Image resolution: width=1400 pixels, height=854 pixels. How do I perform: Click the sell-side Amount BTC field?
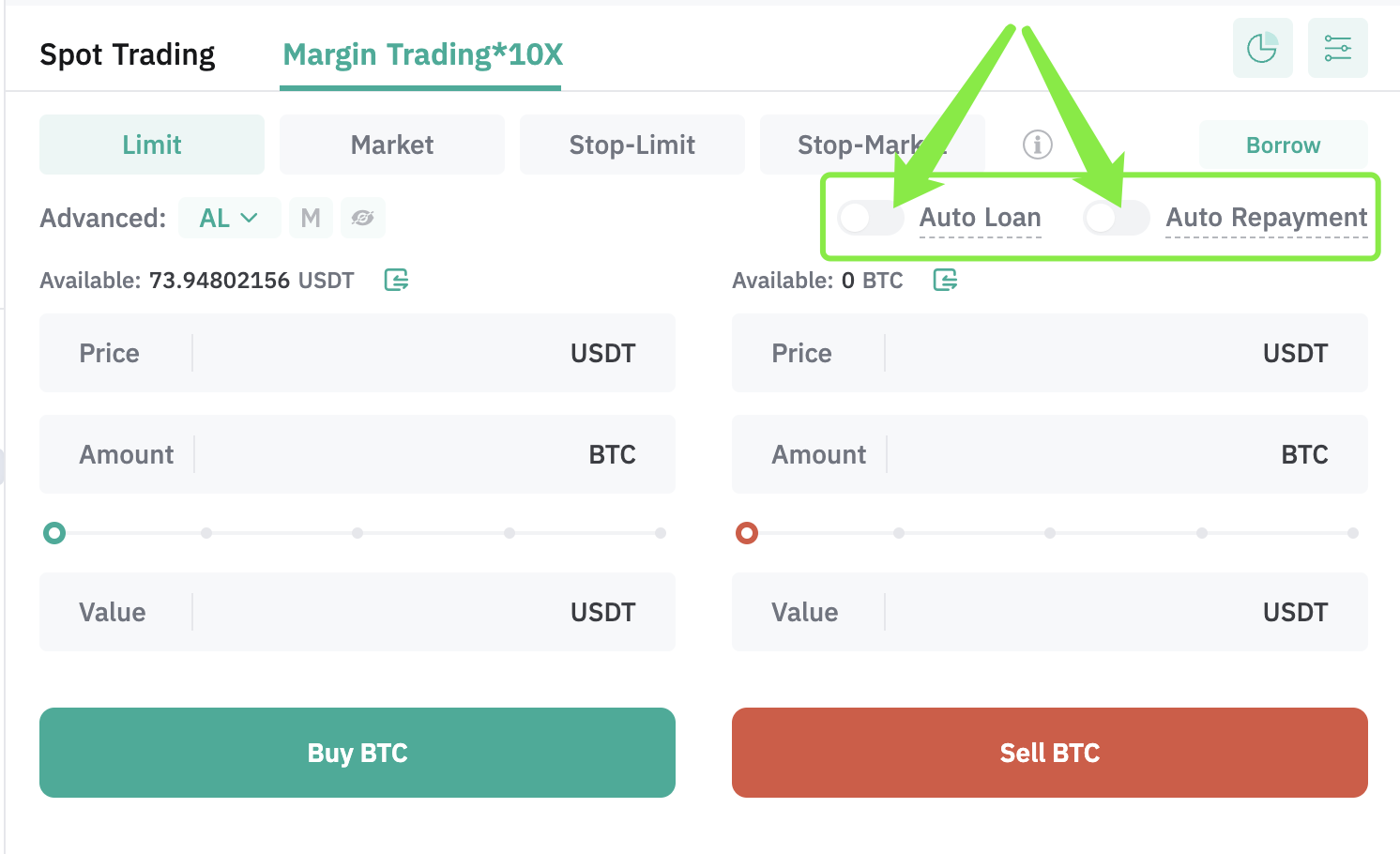pyautogui.click(x=1050, y=454)
